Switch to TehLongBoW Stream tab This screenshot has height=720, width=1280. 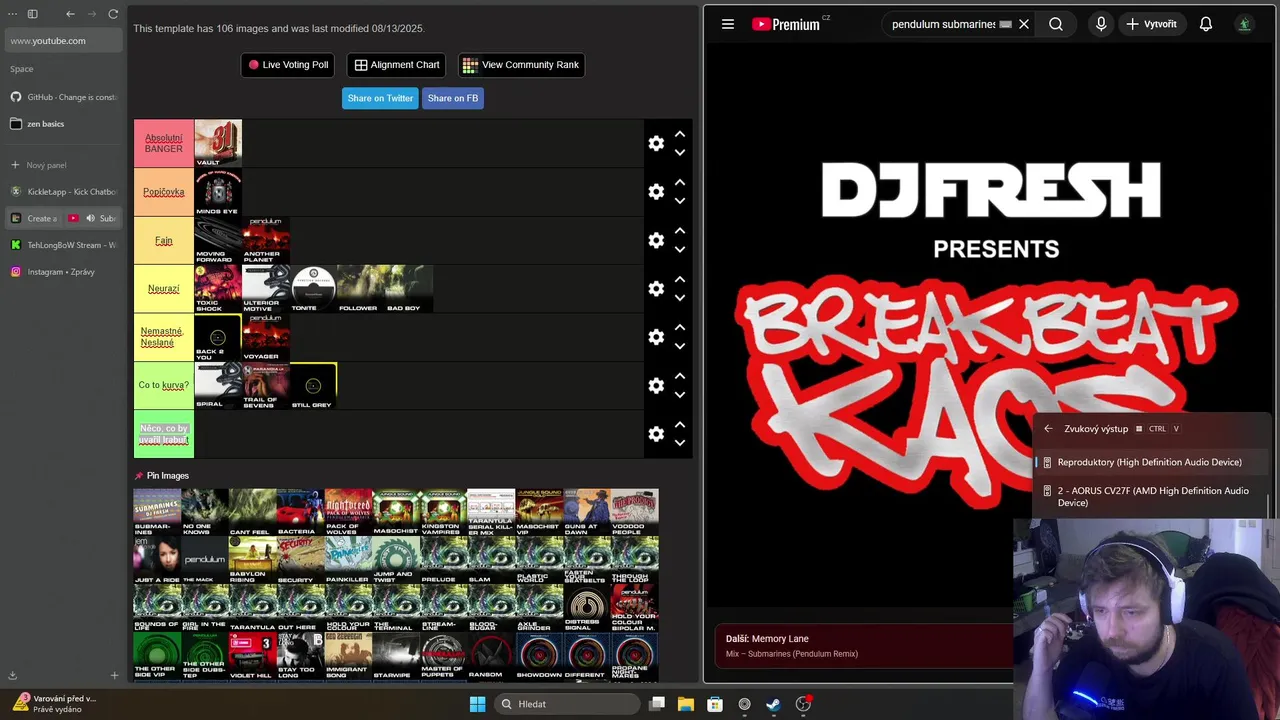click(x=64, y=245)
